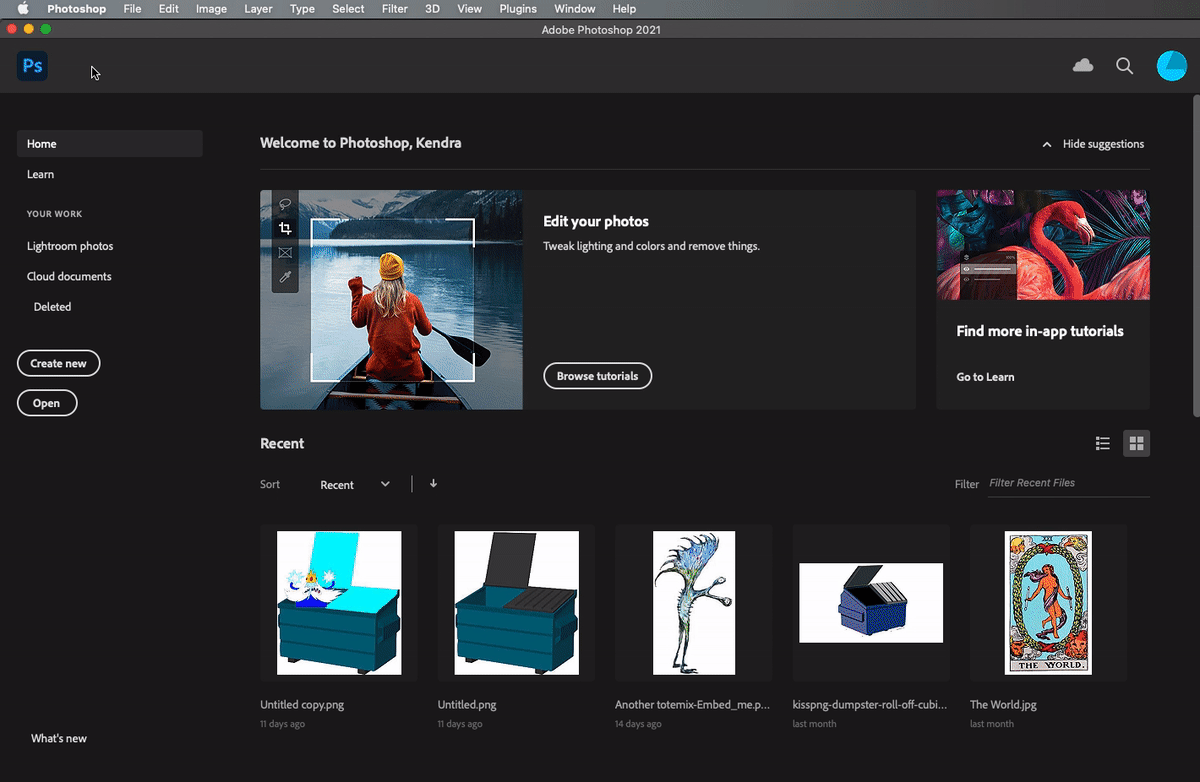Click The World.jpg file name
This screenshot has height=782, width=1200.
[x=1003, y=705]
